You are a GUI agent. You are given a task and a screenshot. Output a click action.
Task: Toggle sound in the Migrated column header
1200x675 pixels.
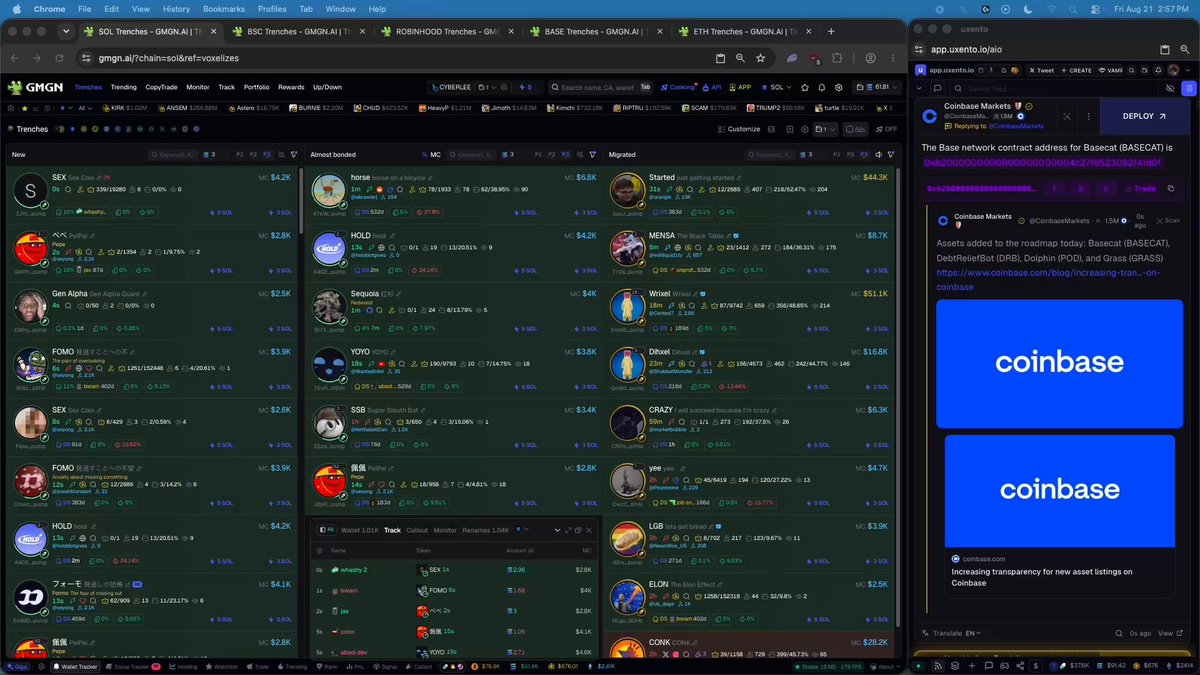pyautogui.click(x=878, y=155)
